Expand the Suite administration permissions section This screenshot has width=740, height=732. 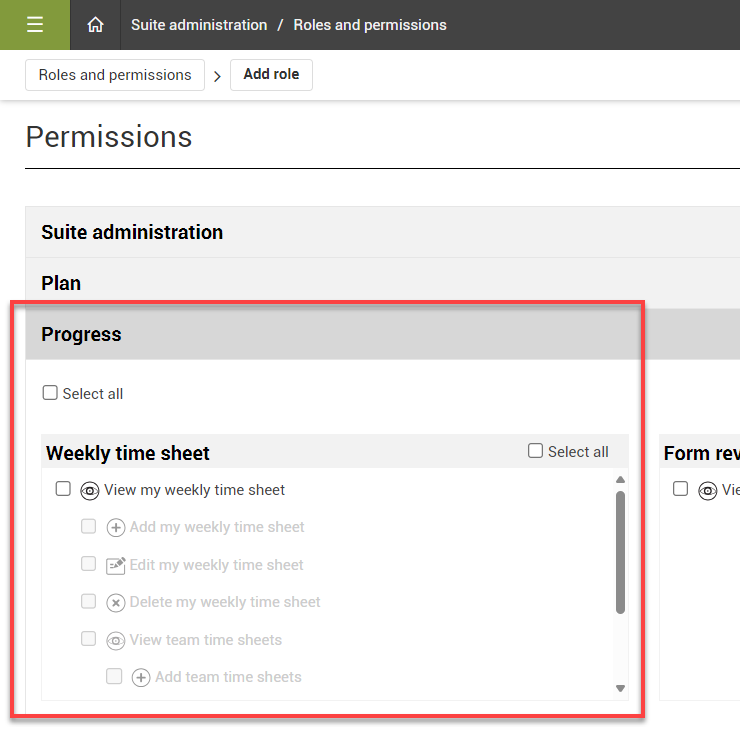132,232
